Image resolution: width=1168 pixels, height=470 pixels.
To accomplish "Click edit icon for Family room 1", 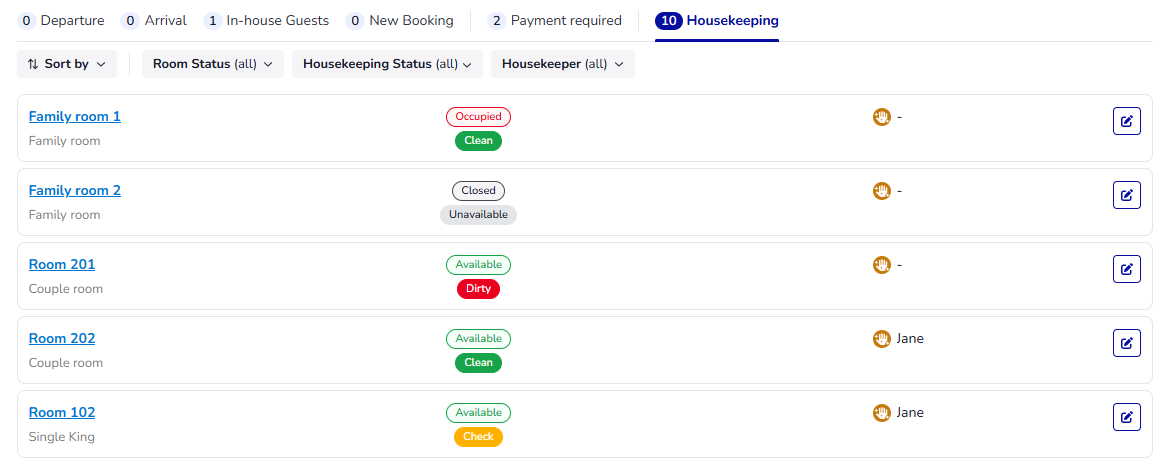I will coord(1126,121).
